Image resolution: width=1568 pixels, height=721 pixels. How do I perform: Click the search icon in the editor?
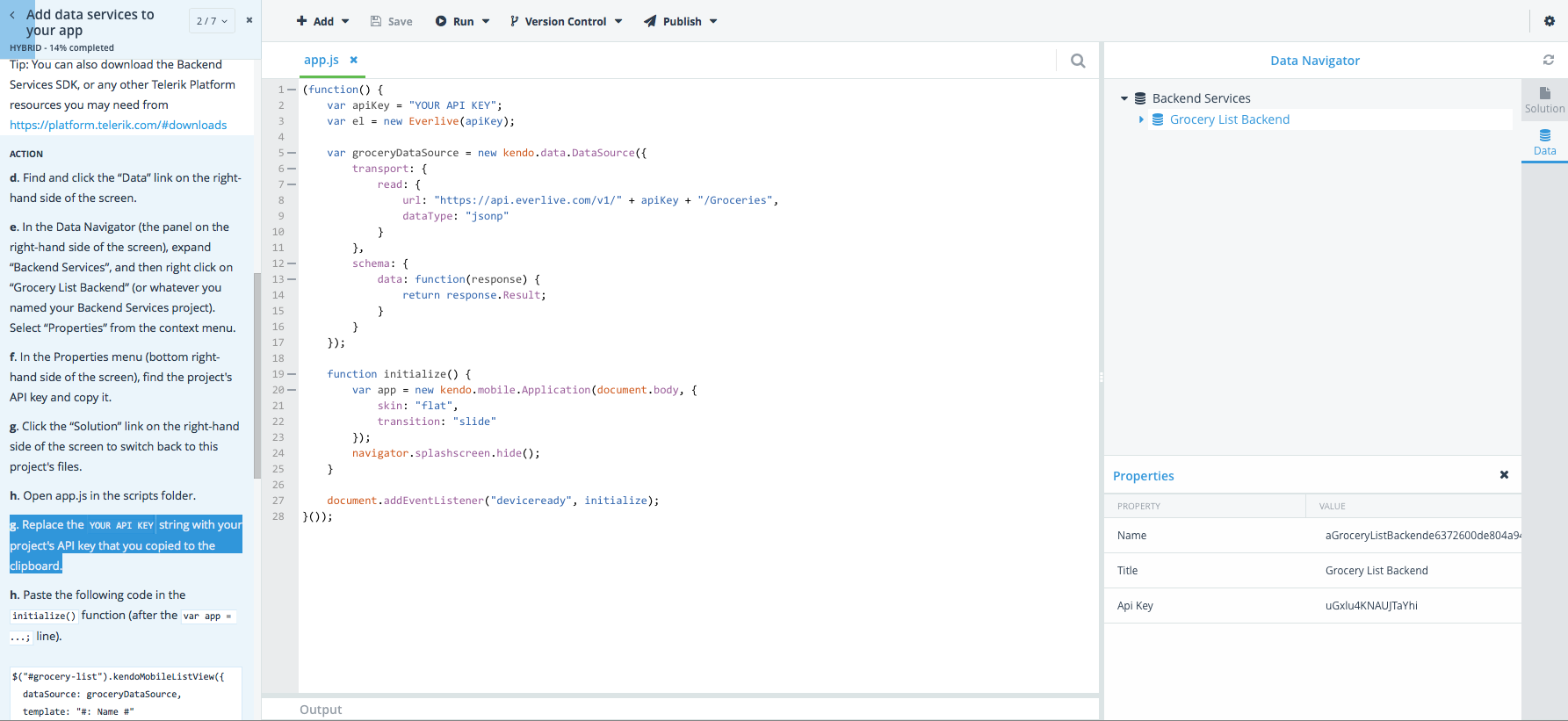(1078, 61)
